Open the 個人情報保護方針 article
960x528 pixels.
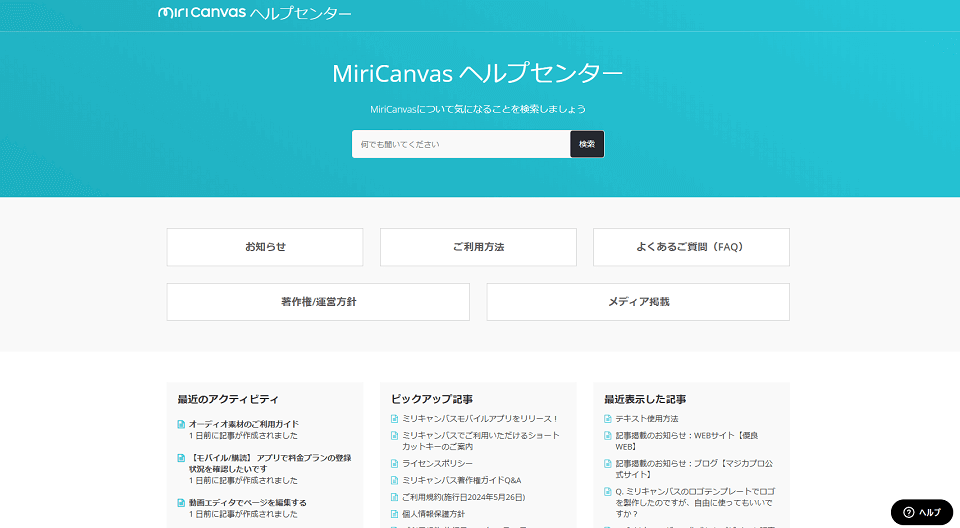(x=433, y=514)
